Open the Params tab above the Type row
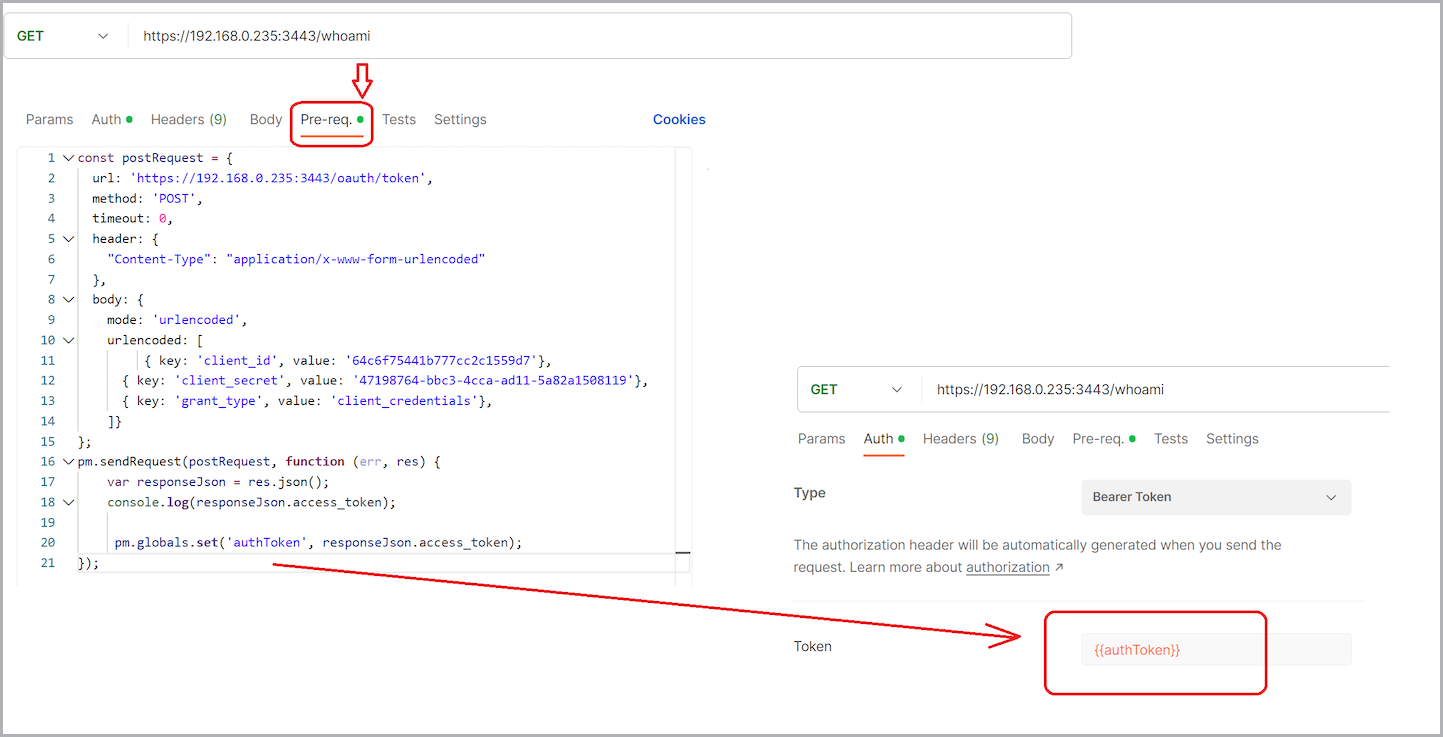The width and height of the screenshot is (1443, 737). (822, 439)
